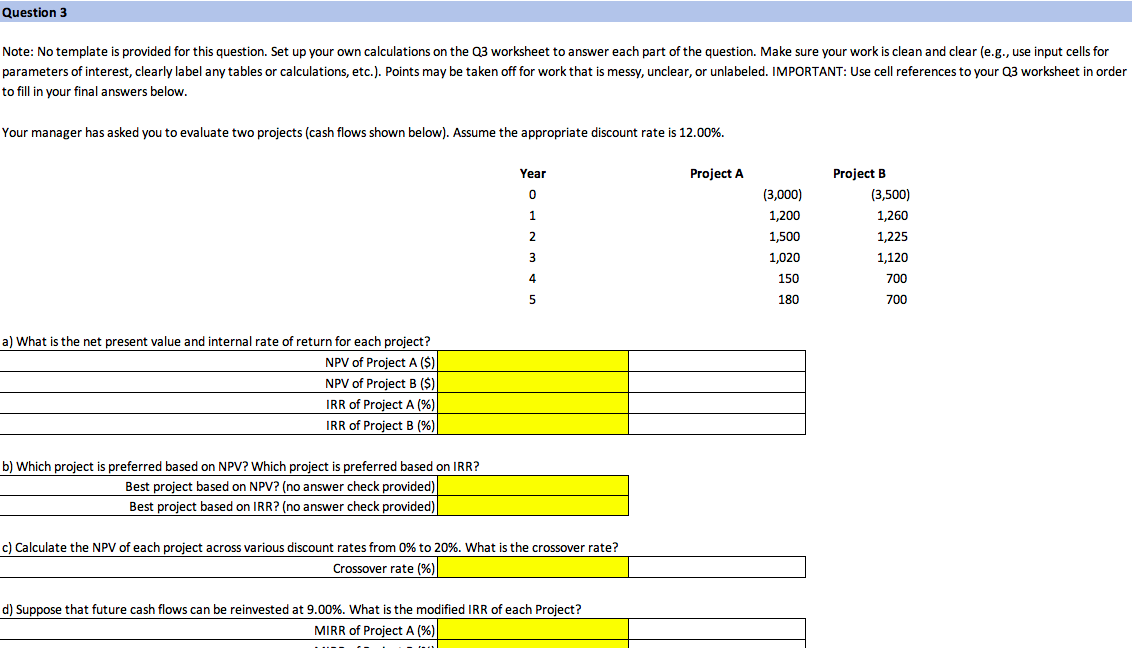1132x648 pixels.
Task: Select Project A cash flow 150
Action: pos(788,278)
